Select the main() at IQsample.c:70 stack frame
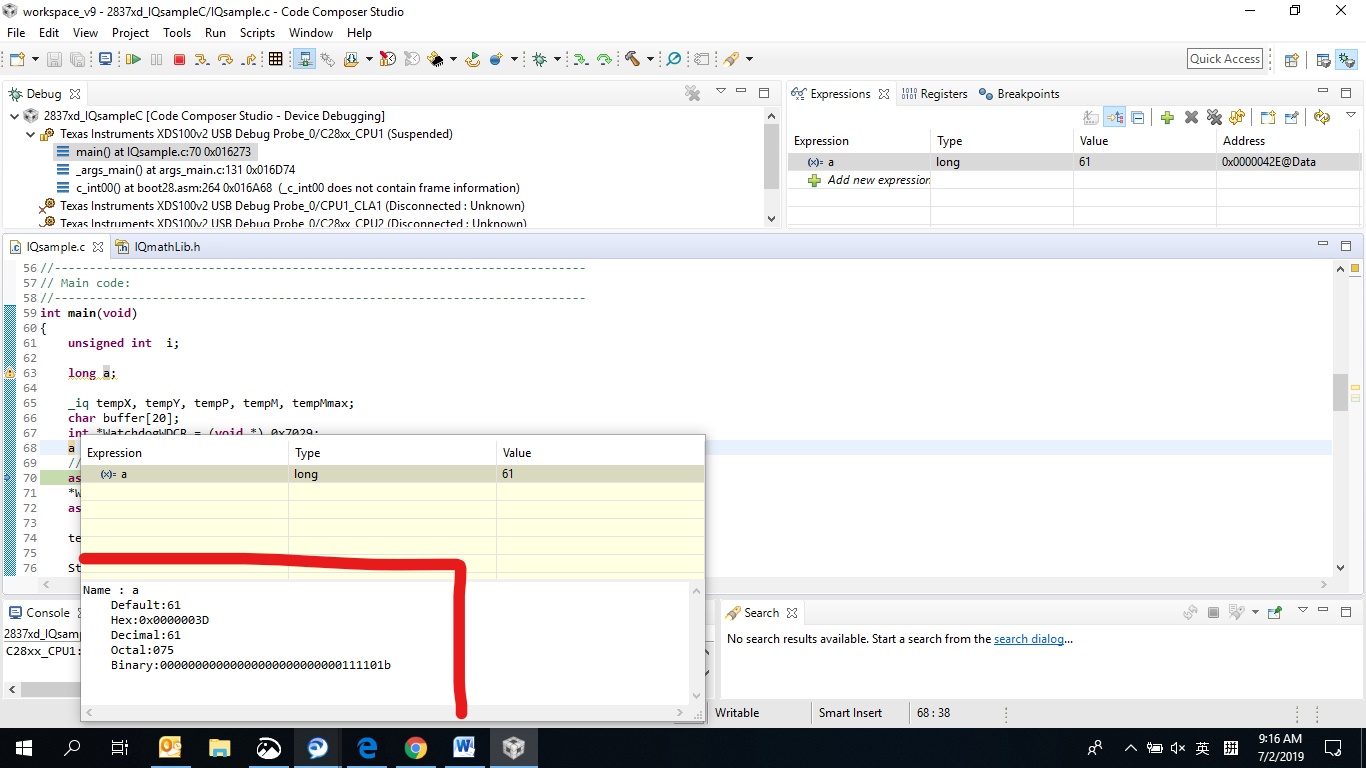Viewport: 1366px width, 768px height. click(x=156, y=152)
